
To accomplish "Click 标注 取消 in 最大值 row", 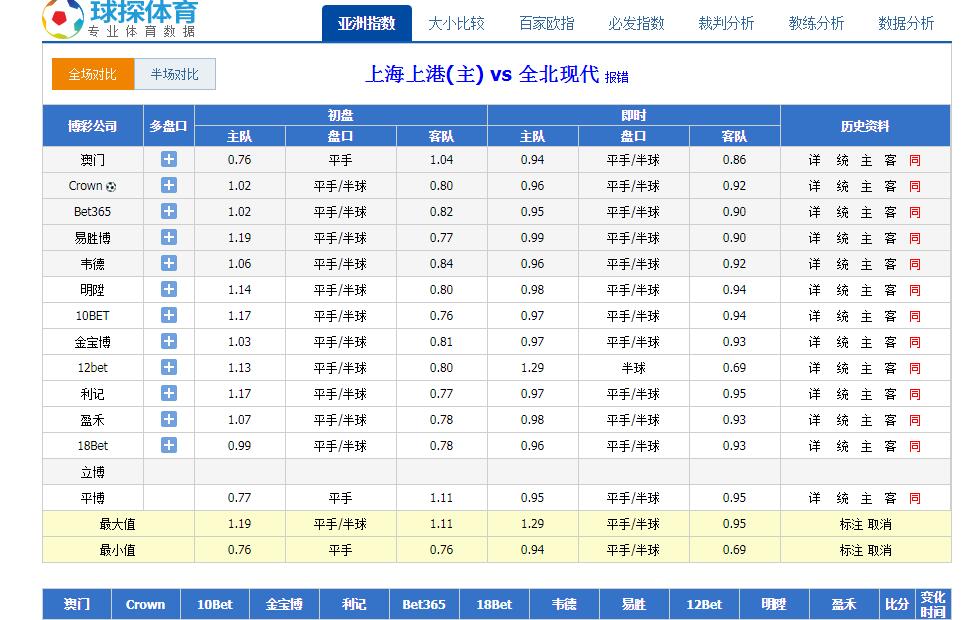I will [865, 524].
